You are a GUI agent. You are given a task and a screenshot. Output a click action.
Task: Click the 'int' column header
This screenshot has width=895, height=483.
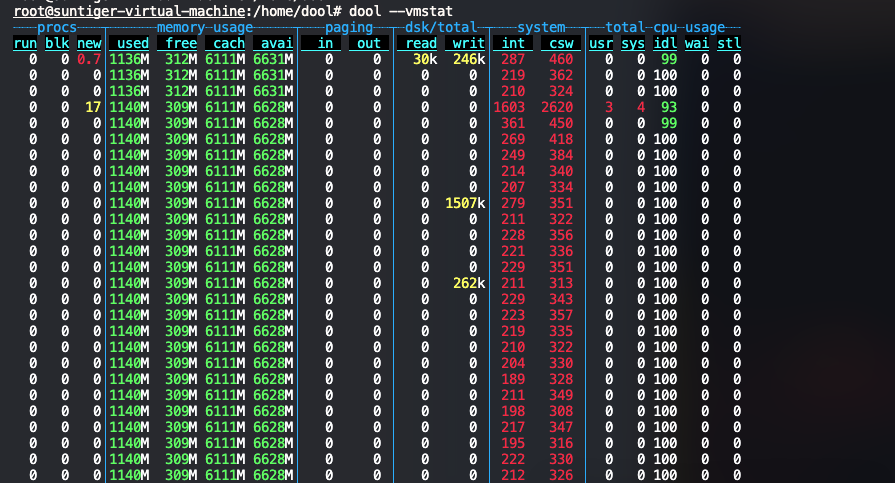click(x=513, y=43)
